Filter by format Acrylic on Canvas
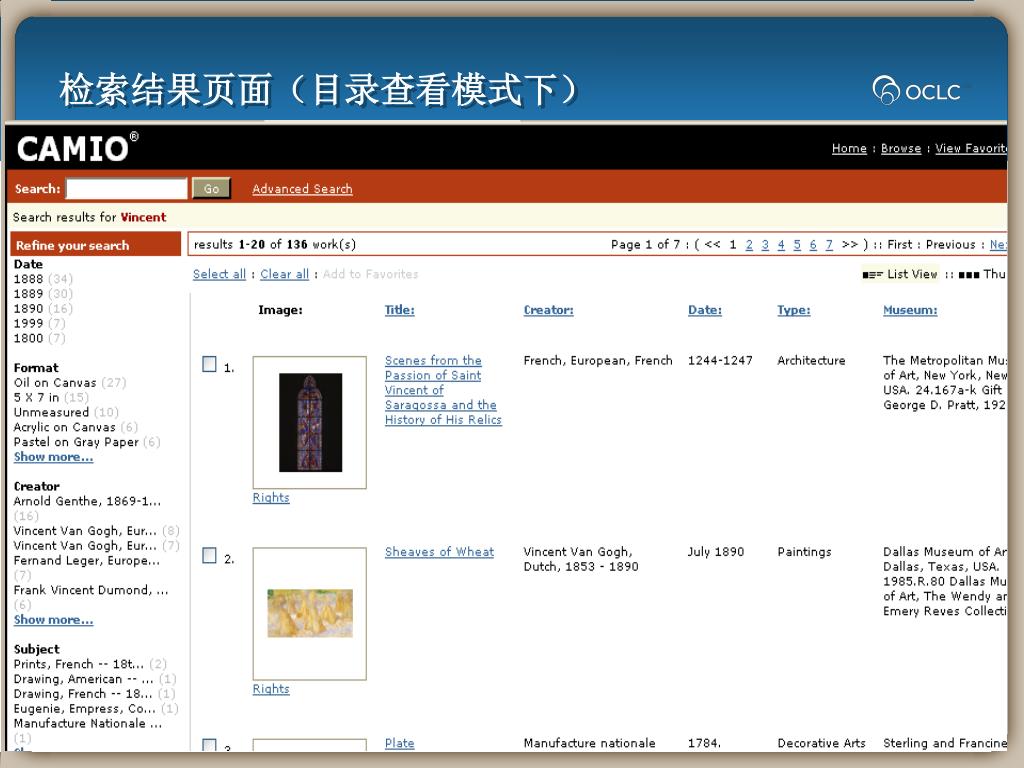Screen dimensions: 1024x768 coord(76,427)
